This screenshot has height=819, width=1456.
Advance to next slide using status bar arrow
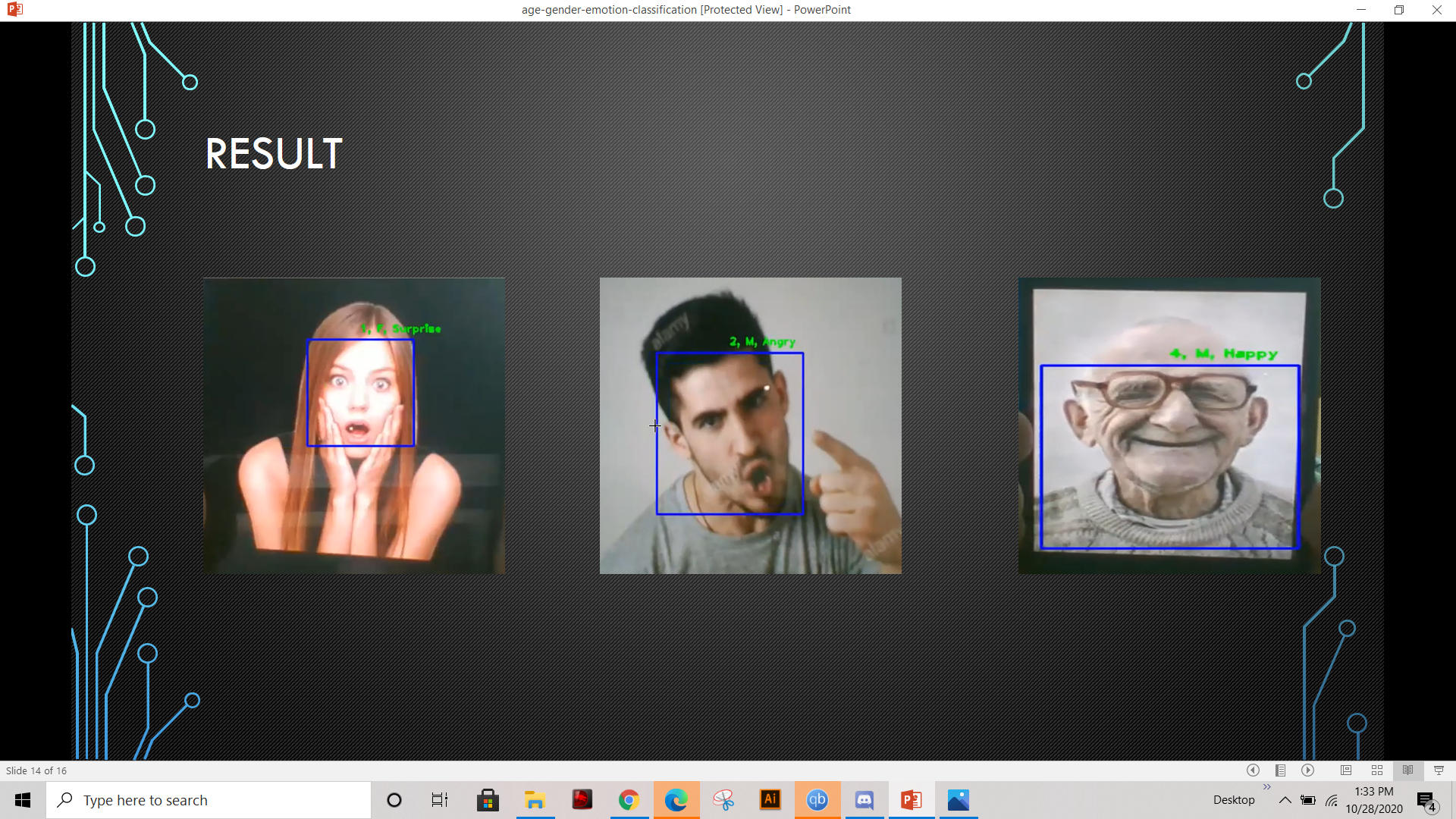pos(1308,770)
